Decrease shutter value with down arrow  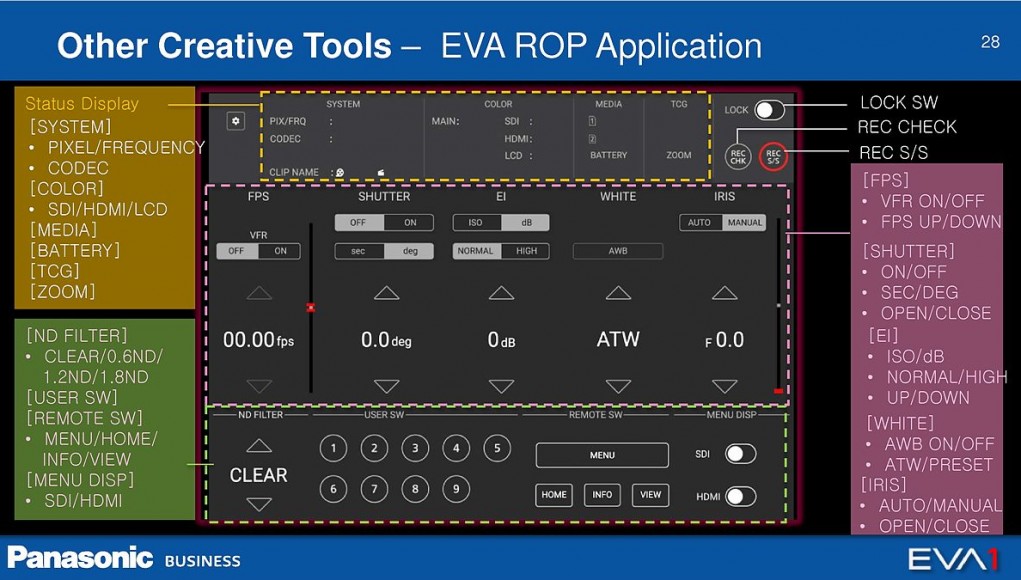(386, 386)
